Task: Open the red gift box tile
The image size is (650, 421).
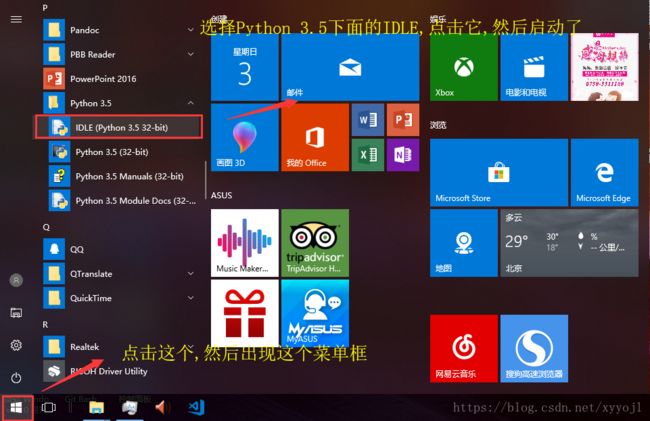Action: [245, 313]
